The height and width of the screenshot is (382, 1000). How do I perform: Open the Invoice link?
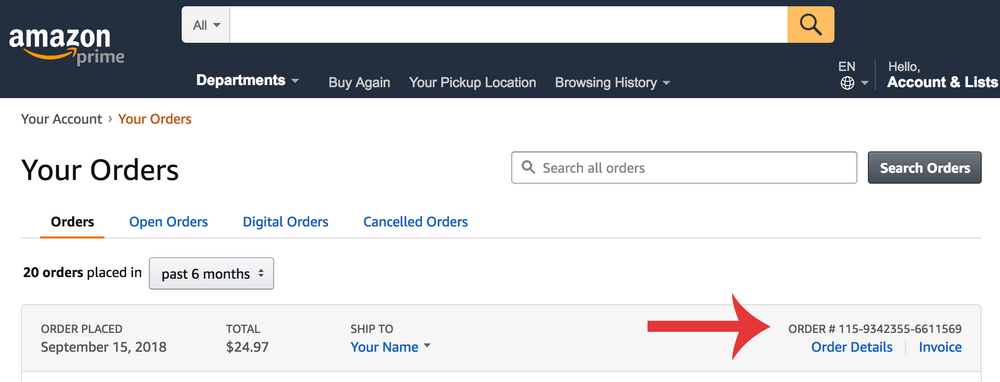point(940,347)
